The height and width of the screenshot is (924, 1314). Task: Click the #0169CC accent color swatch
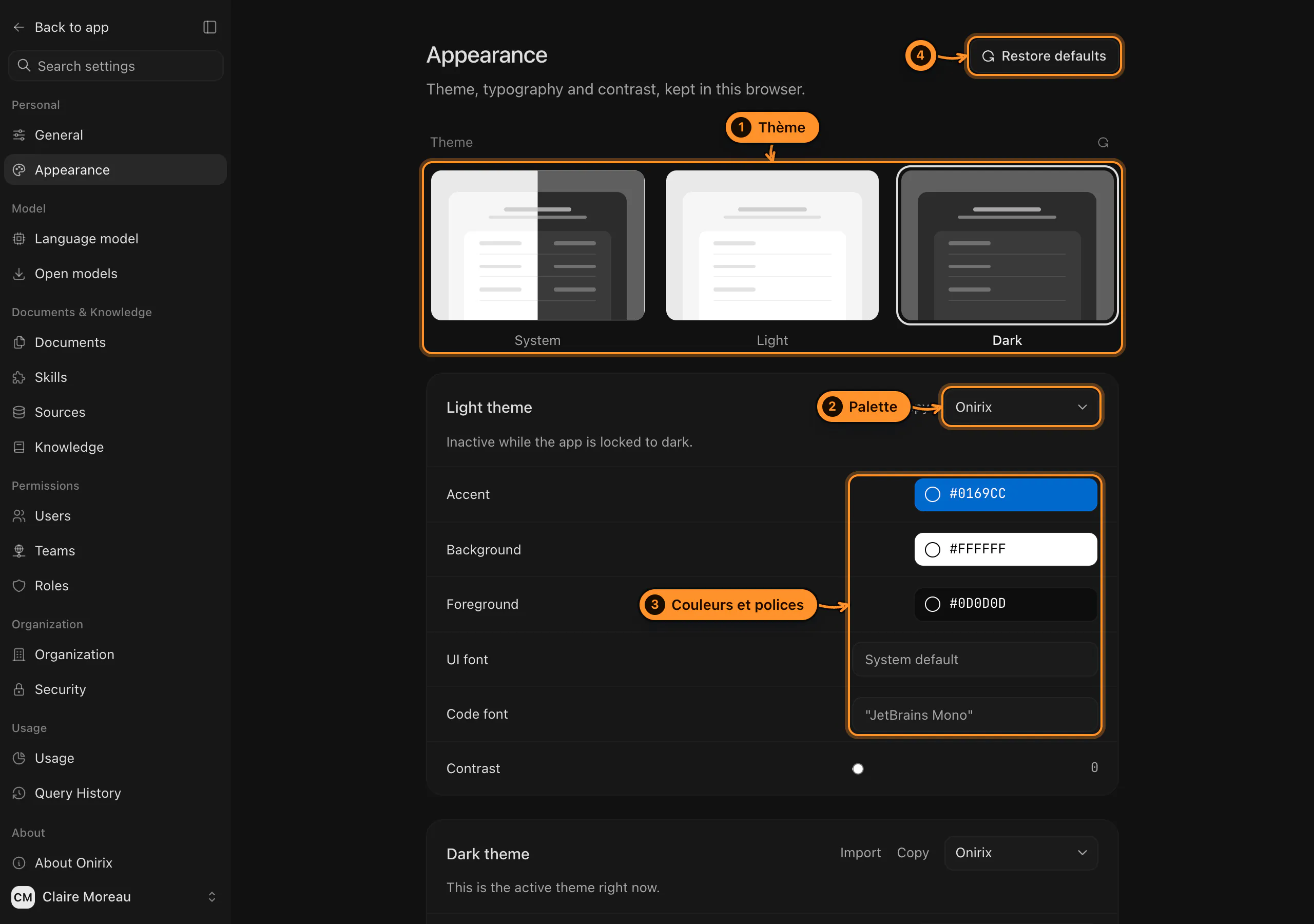1006,494
